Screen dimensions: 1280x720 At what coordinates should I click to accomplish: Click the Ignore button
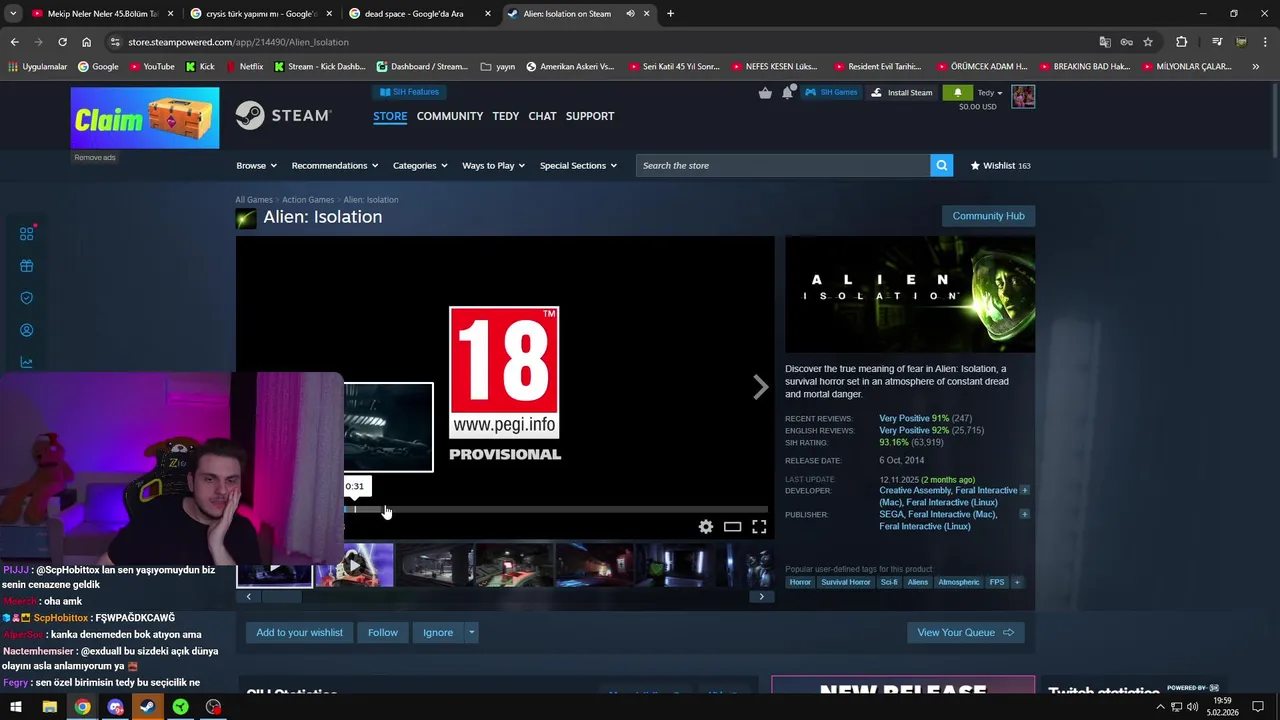click(x=438, y=632)
